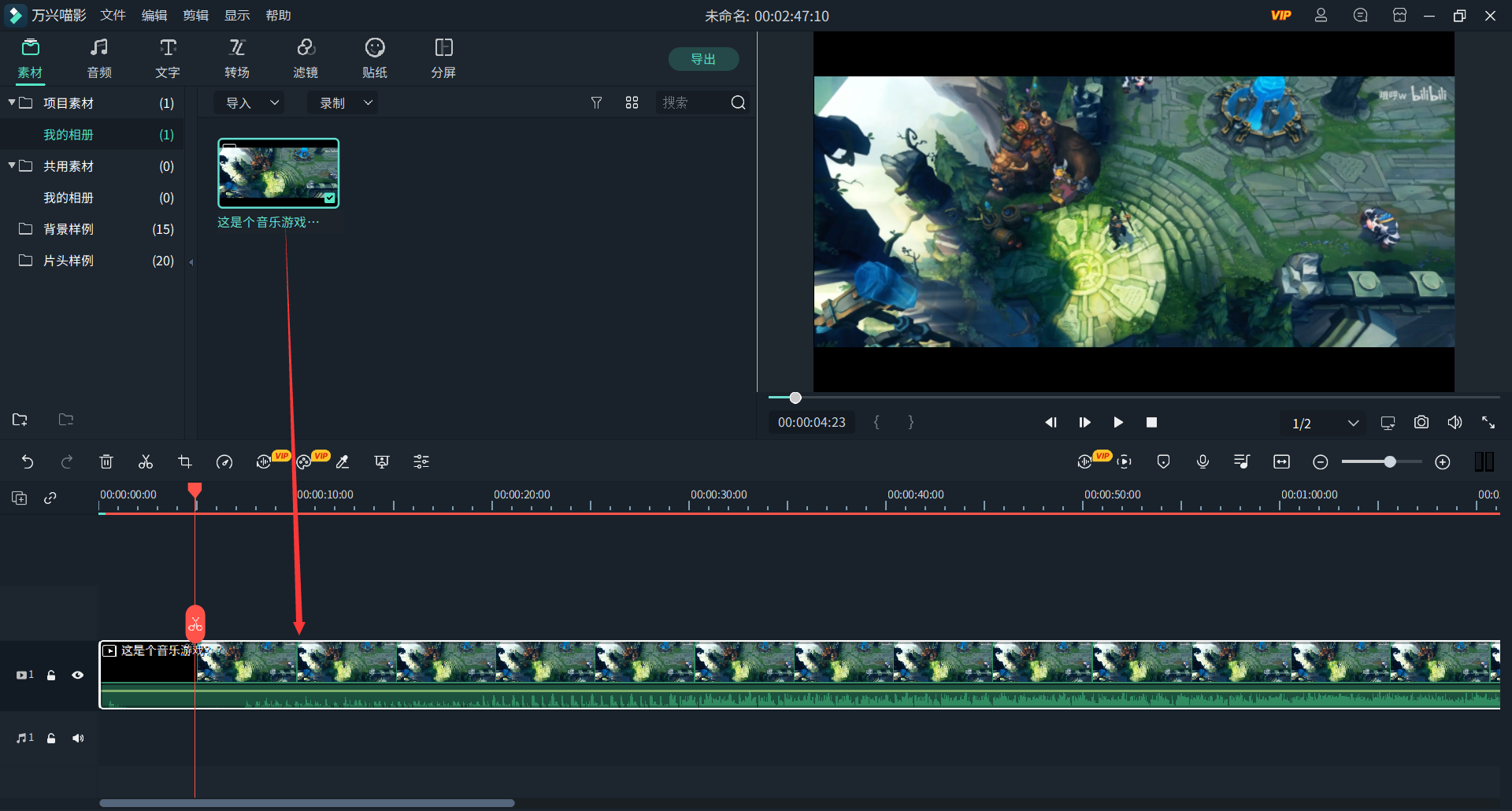Select the crop tool icon
Screen dimensions: 1512x811
(185, 462)
